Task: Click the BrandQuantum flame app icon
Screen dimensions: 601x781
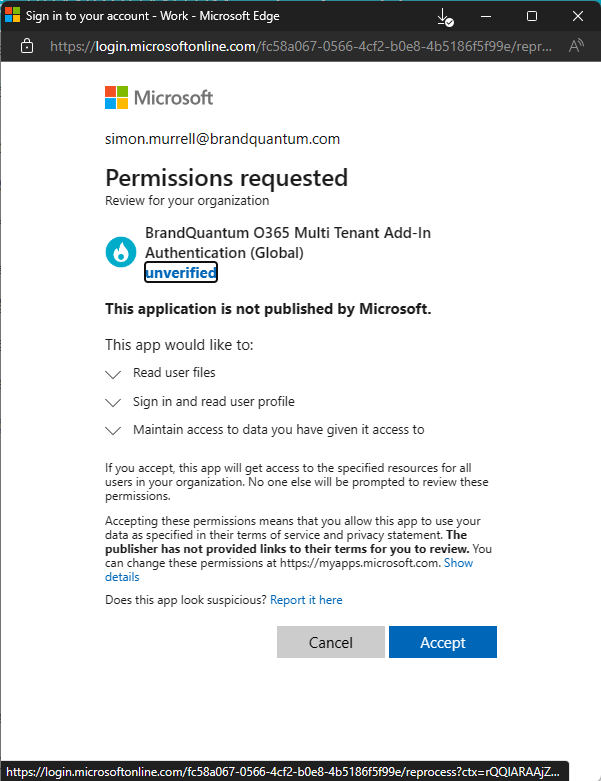Action: [x=120, y=252]
